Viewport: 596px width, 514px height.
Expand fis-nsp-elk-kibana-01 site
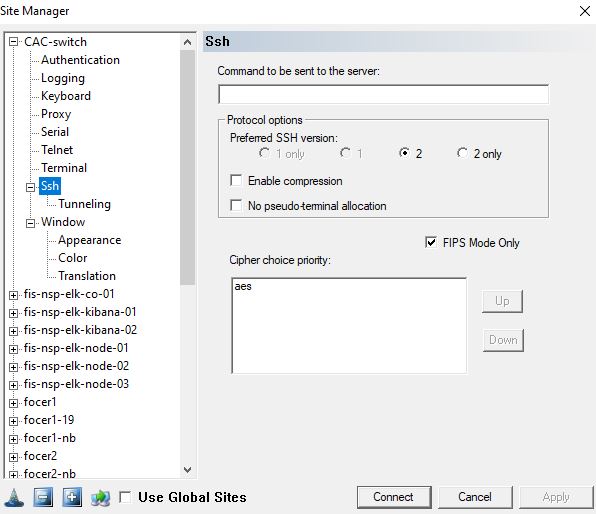coord(13,313)
